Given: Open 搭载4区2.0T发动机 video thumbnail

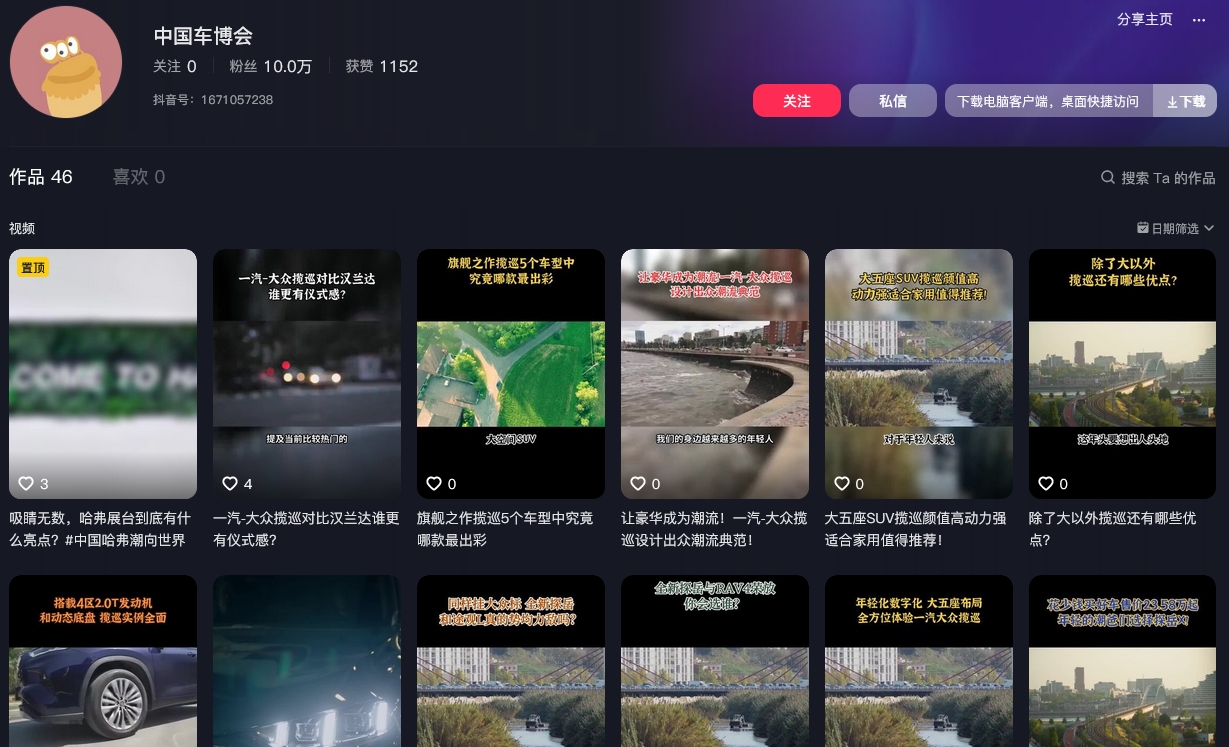Looking at the screenshot, I should (103, 661).
